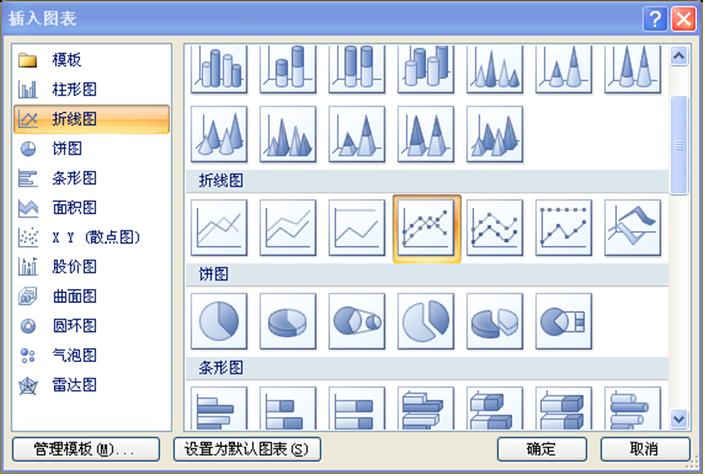
Task: Select the 雷达图 category
Action: pos(92,385)
